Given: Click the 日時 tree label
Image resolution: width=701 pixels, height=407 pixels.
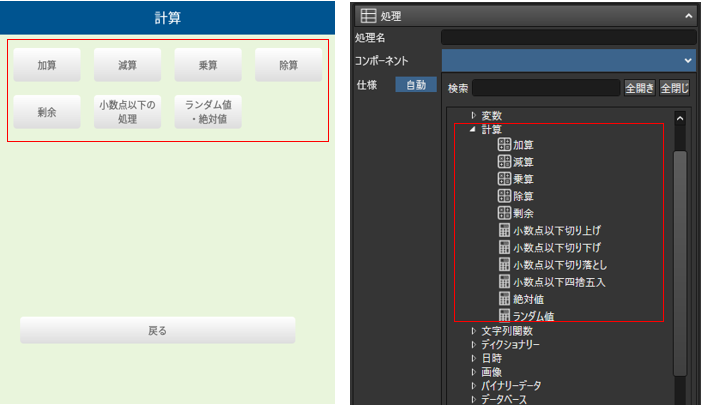Looking at the screenshot, I should pyautogui.click(x=491, y=359).
